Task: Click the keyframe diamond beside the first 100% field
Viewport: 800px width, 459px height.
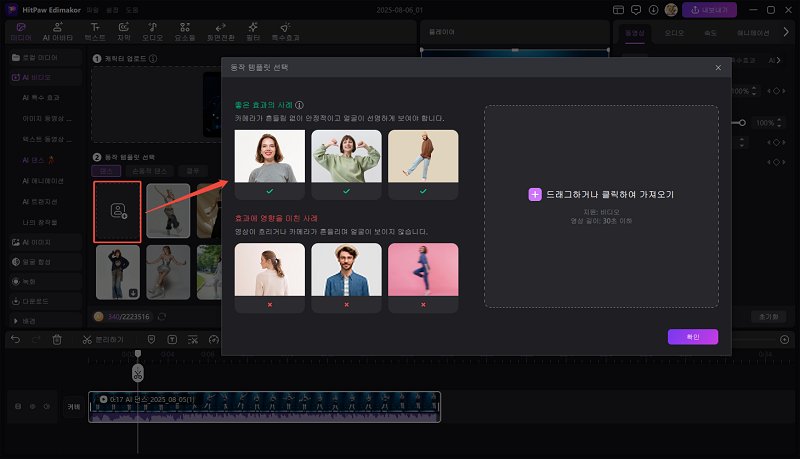Action: pos(776,91)
